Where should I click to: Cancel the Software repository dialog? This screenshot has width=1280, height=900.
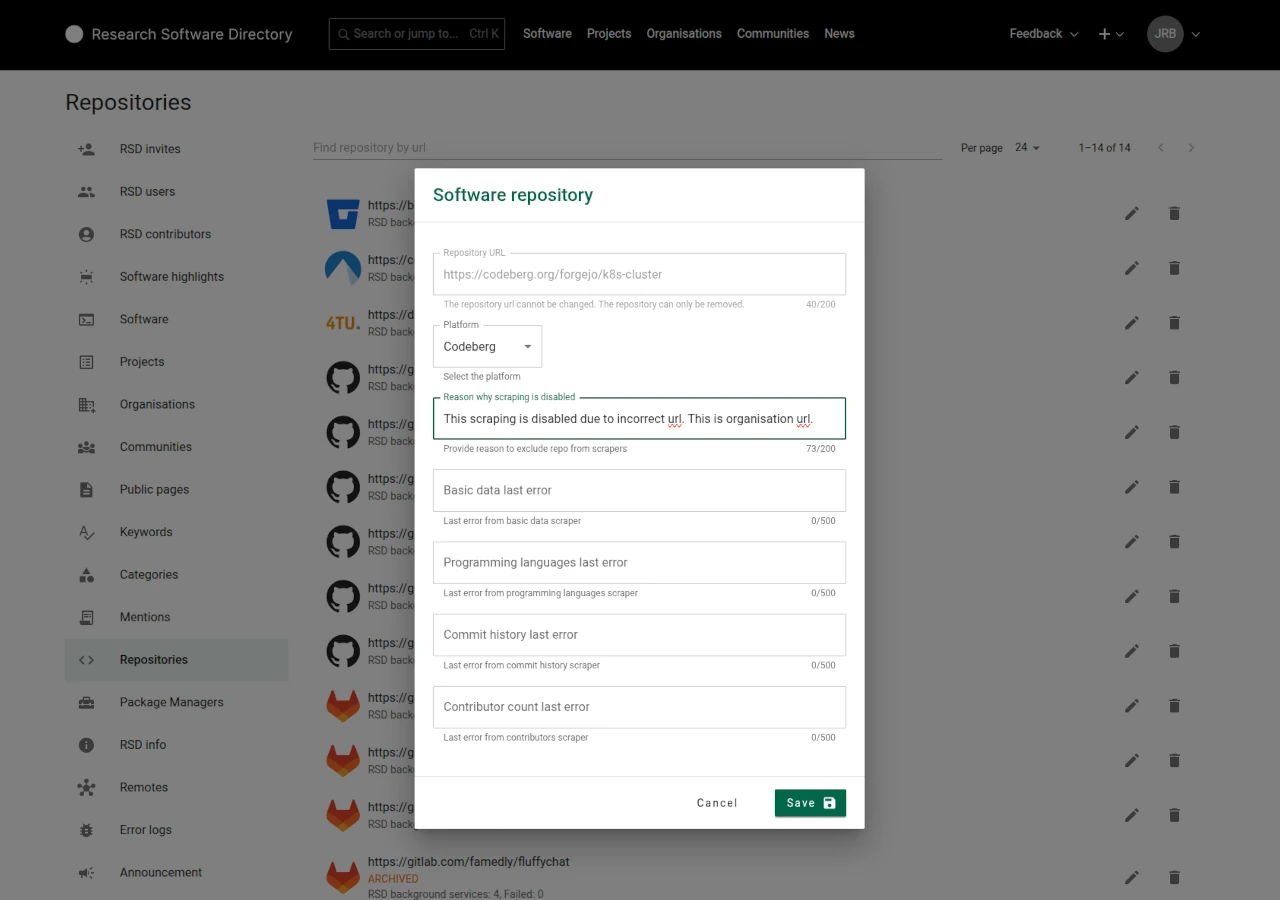[x=717, y=803]
